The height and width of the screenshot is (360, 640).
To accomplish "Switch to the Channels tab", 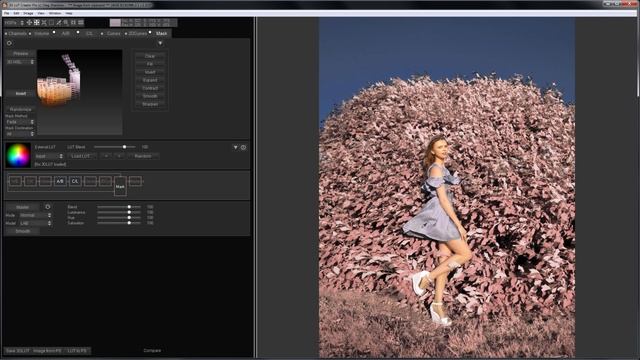I will (x=18, y=33).
